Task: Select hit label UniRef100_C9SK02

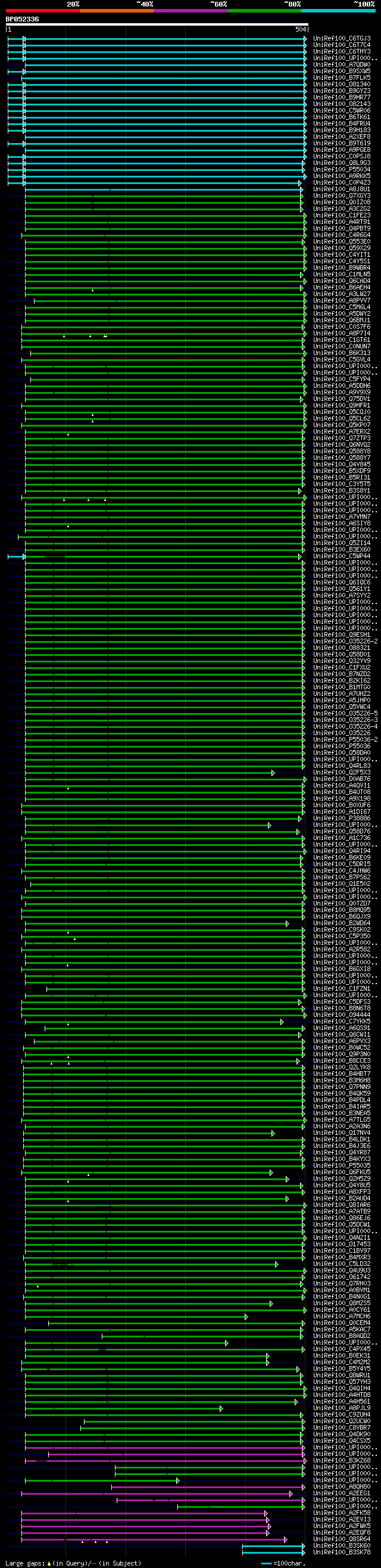Action: [342, 929]
